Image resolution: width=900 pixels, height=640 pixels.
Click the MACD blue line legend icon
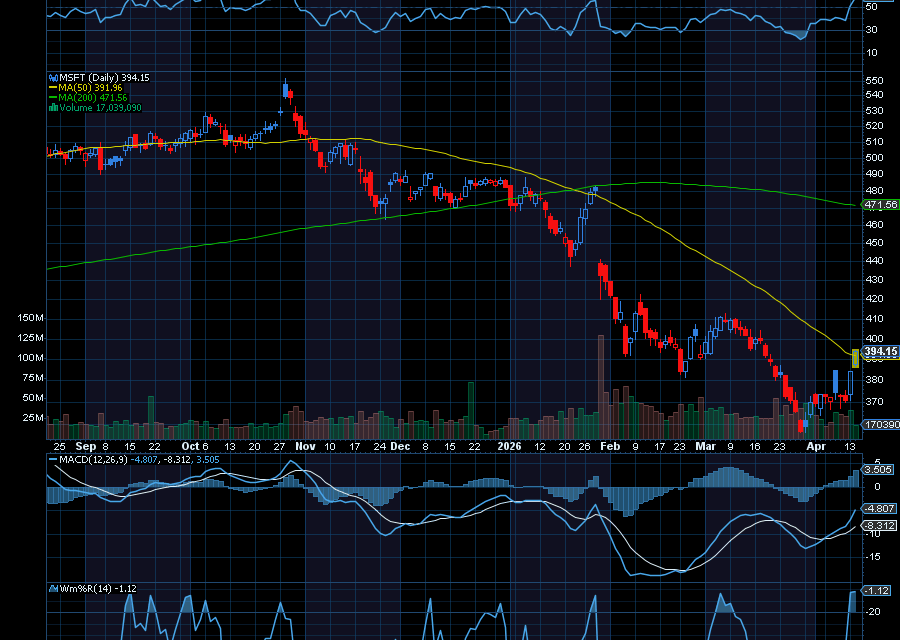(x=52, y=460)
